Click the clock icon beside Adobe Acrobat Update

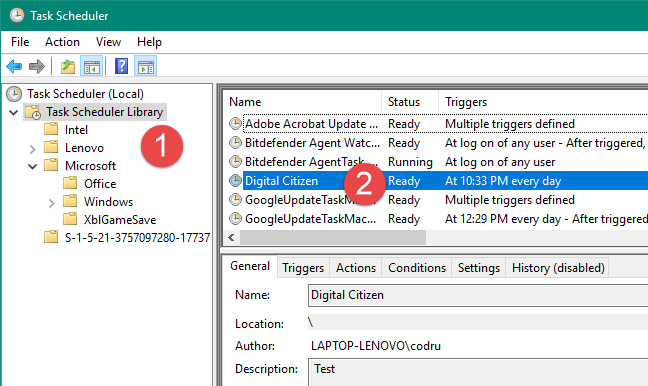pos(235,124)
